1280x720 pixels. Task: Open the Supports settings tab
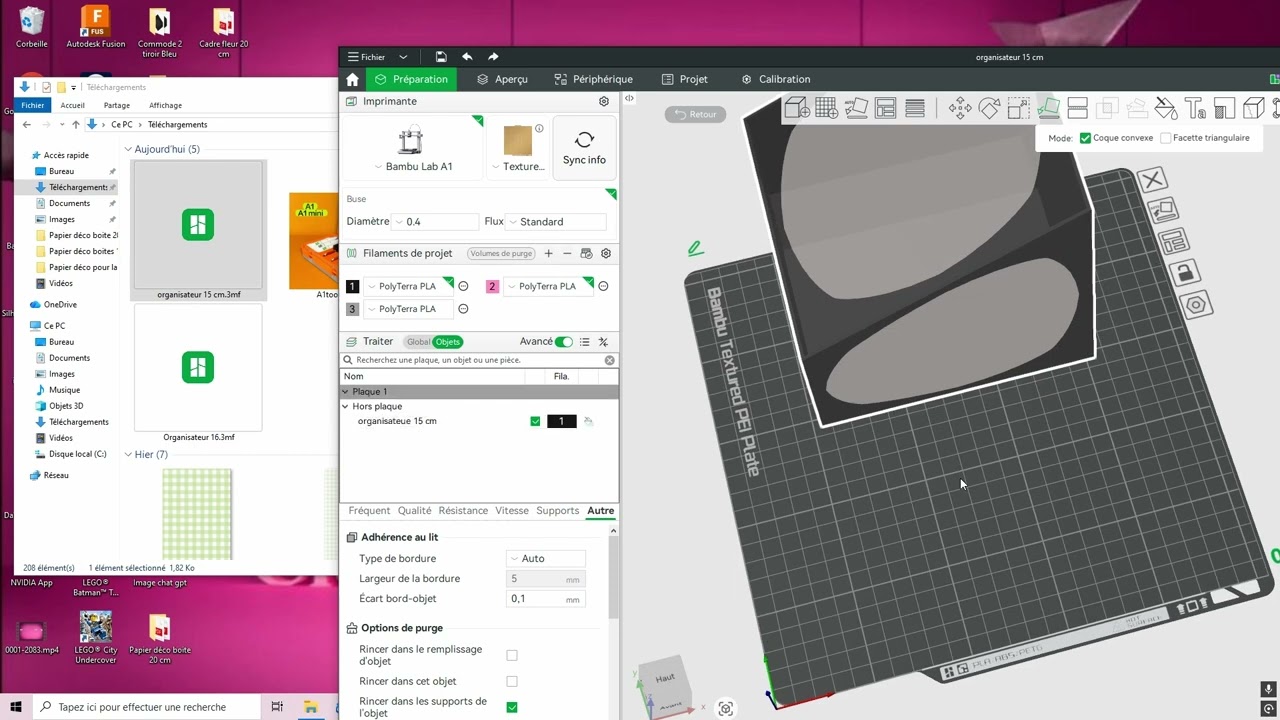[557, 511]
